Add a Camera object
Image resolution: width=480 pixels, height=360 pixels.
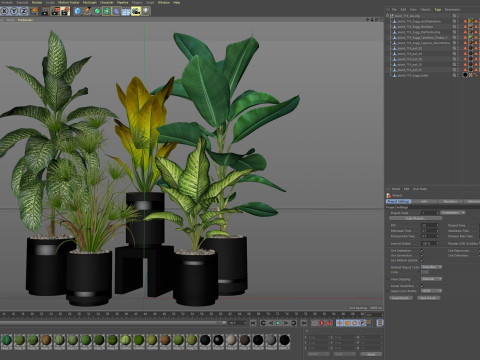pyautogui.click(x=136, y=11)
